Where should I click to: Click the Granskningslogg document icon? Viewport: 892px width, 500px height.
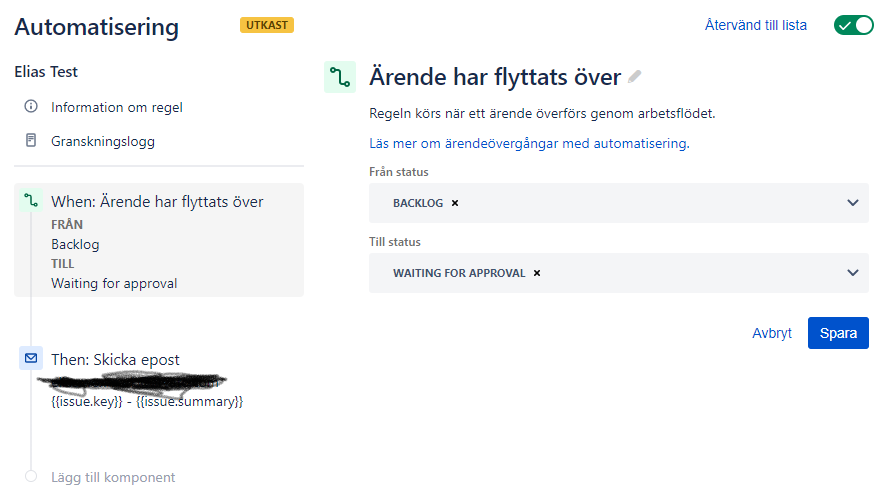click(x=31, y=141)
